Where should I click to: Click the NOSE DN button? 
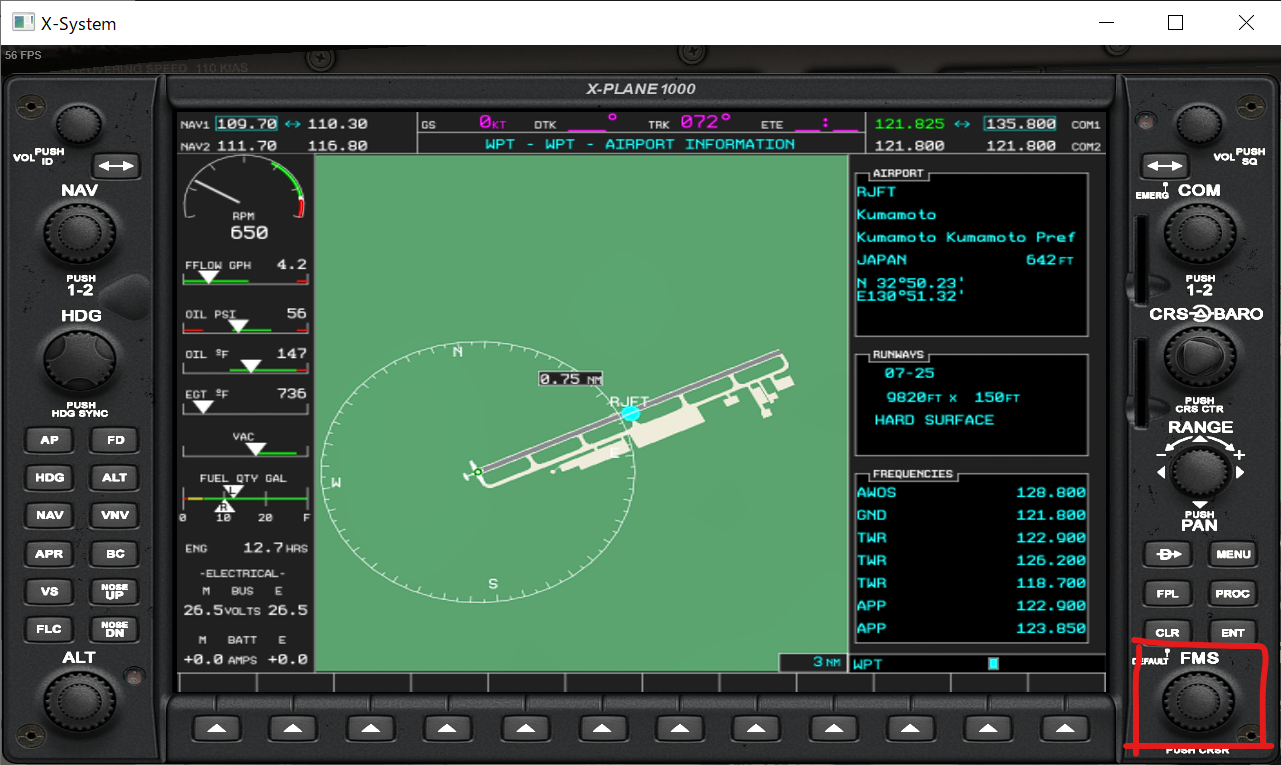(x=115, y=629)
